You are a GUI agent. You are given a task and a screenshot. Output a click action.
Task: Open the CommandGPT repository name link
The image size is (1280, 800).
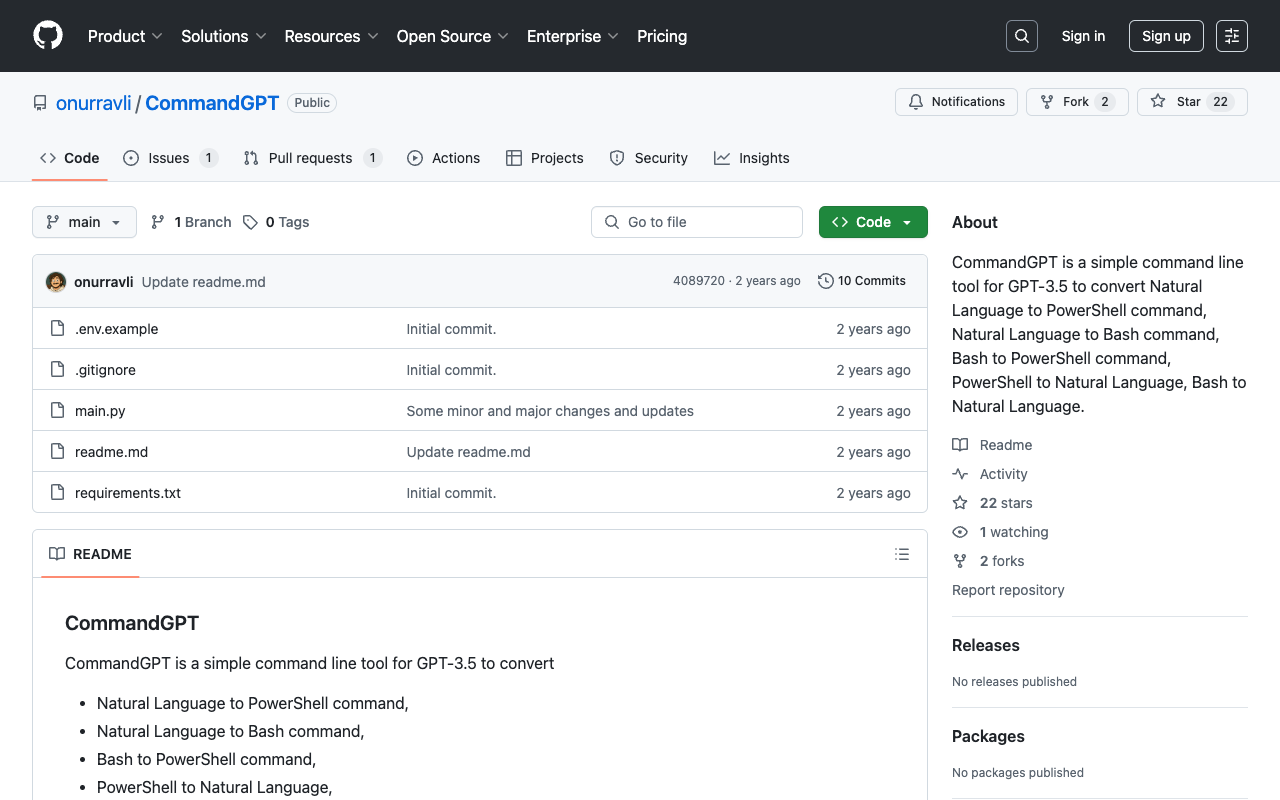pyautogui.click(x=212, y=103)
